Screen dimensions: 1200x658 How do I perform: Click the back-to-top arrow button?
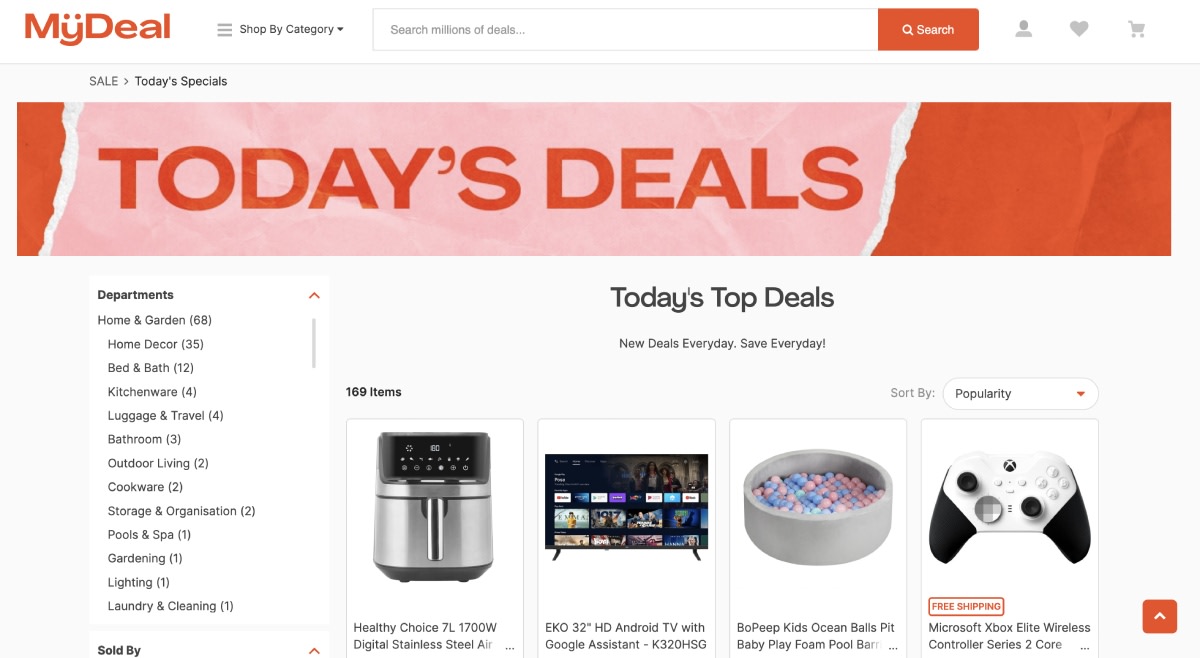pos(1160,616)
